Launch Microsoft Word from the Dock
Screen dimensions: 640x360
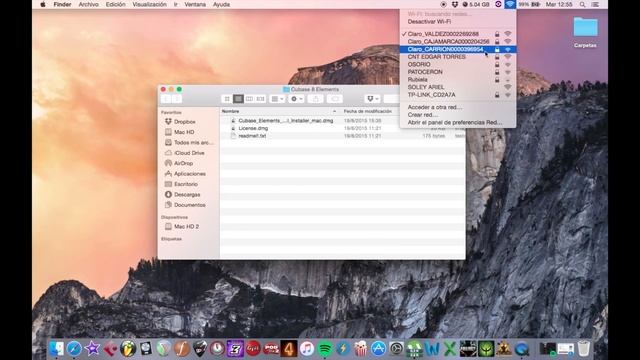pos(432,349)
